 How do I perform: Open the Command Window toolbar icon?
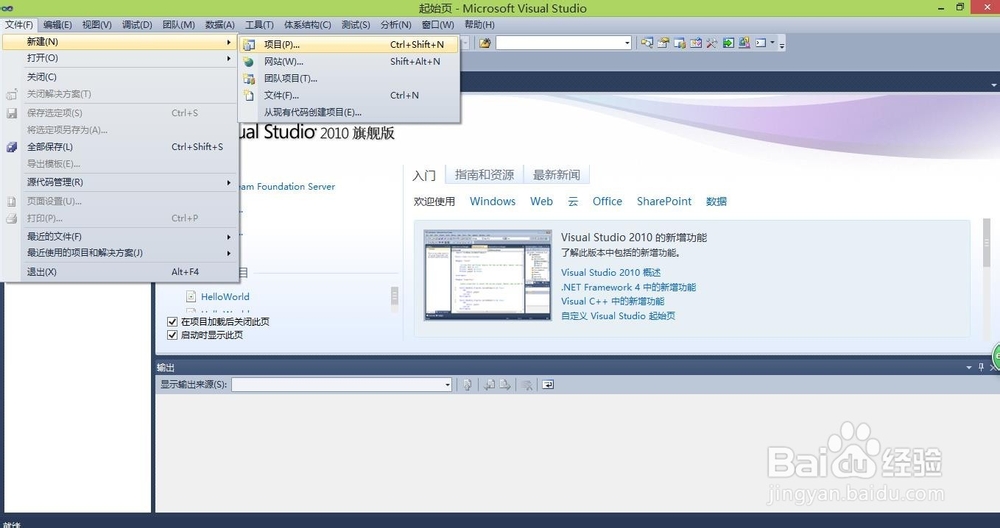[761, 43]
